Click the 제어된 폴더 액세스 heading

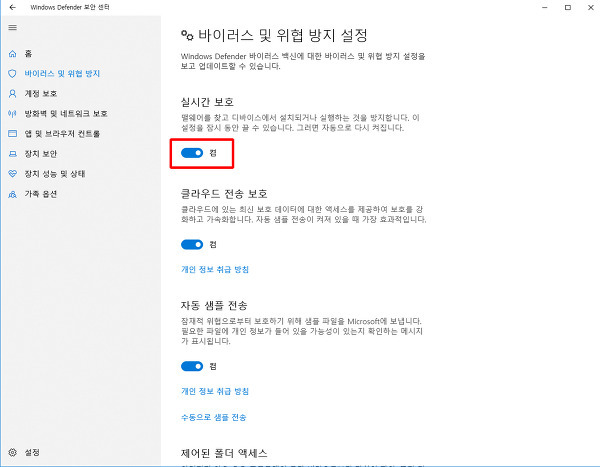coord(224,454)
